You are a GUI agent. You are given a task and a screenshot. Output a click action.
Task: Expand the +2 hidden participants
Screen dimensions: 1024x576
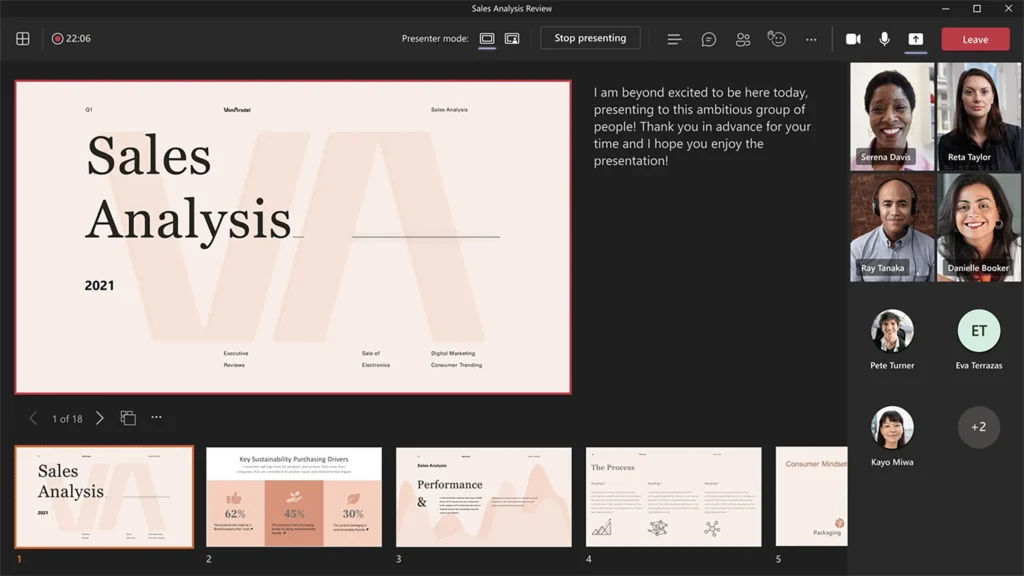[978, 427]
